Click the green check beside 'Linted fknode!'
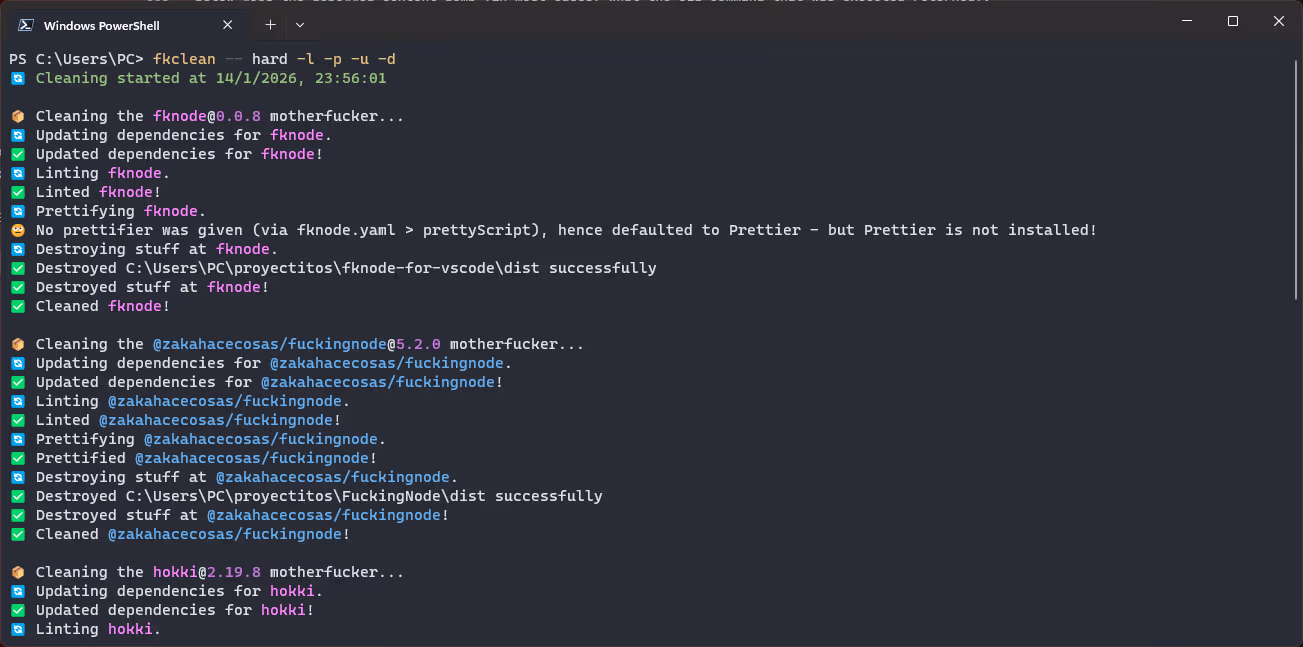This screenshot has height=647, width=1303. [x=18, y=192]
